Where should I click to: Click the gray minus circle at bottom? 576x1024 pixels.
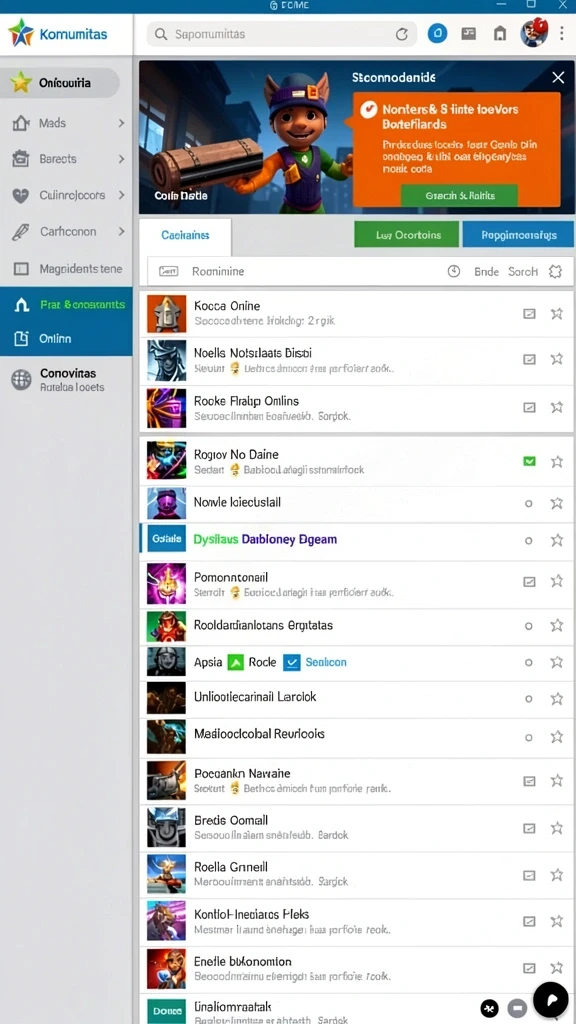click(518, 1008)
